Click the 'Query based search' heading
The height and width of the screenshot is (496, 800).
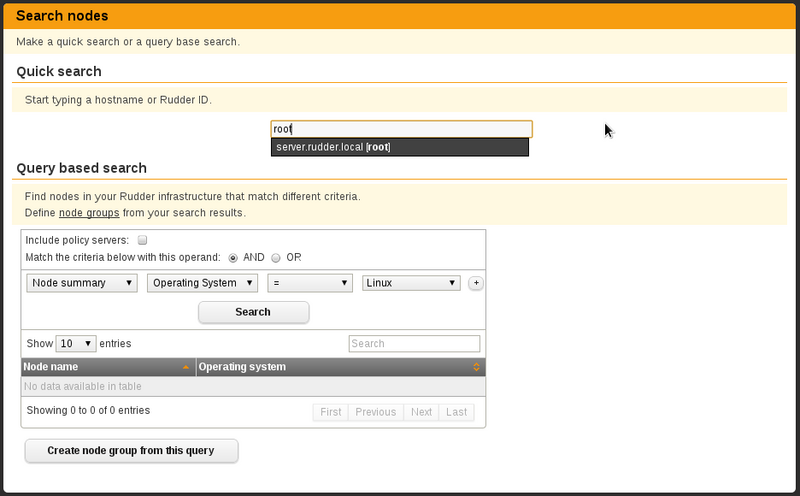(82, 168)
